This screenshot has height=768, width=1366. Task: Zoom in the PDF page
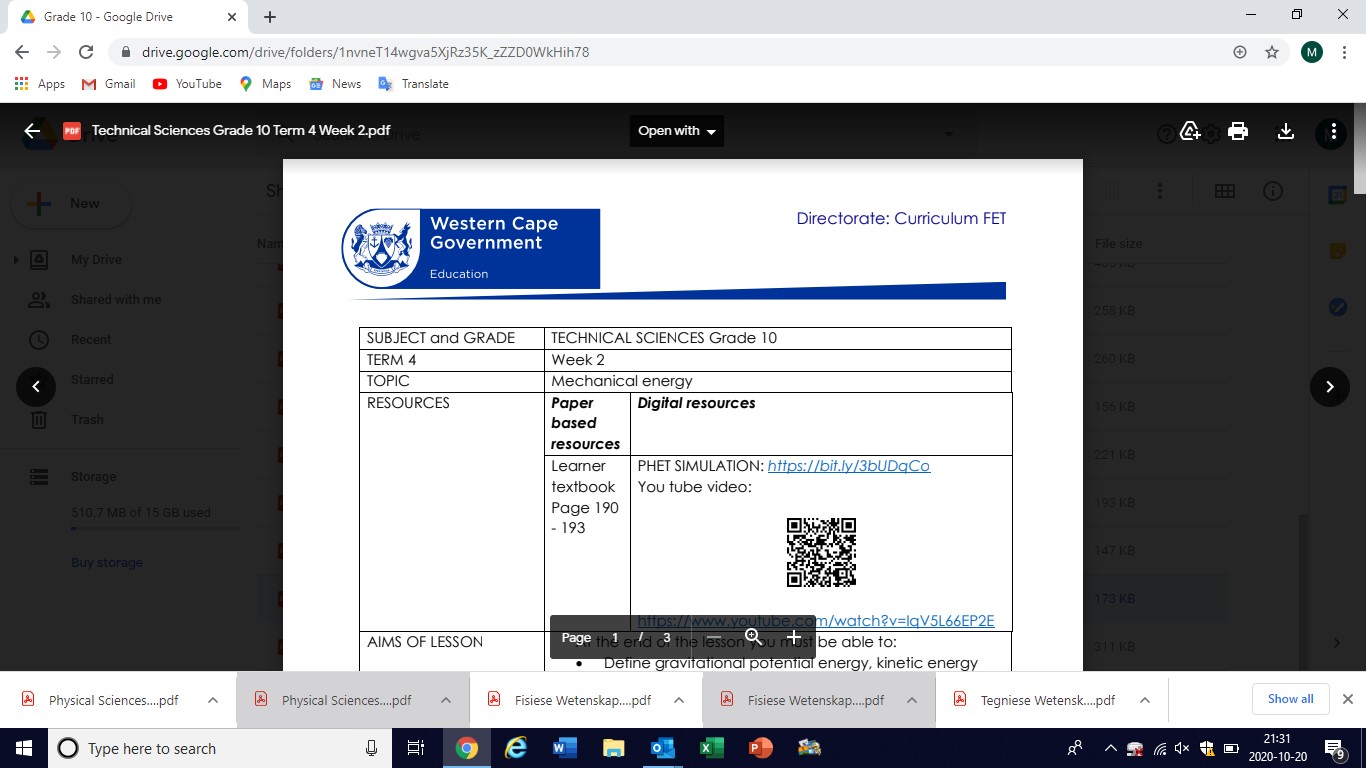click(794, 637)
